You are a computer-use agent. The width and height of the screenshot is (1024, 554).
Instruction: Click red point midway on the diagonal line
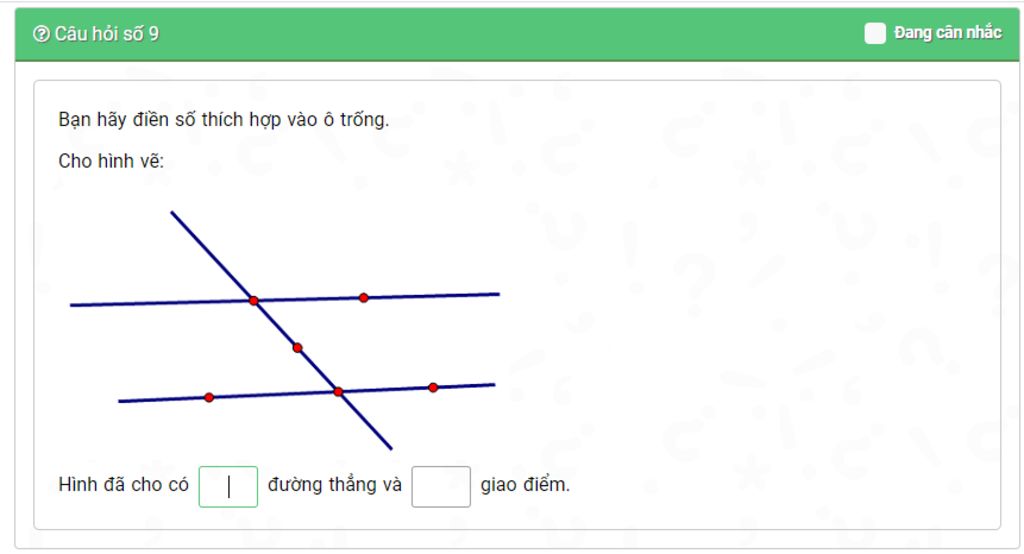click(297, 348)
